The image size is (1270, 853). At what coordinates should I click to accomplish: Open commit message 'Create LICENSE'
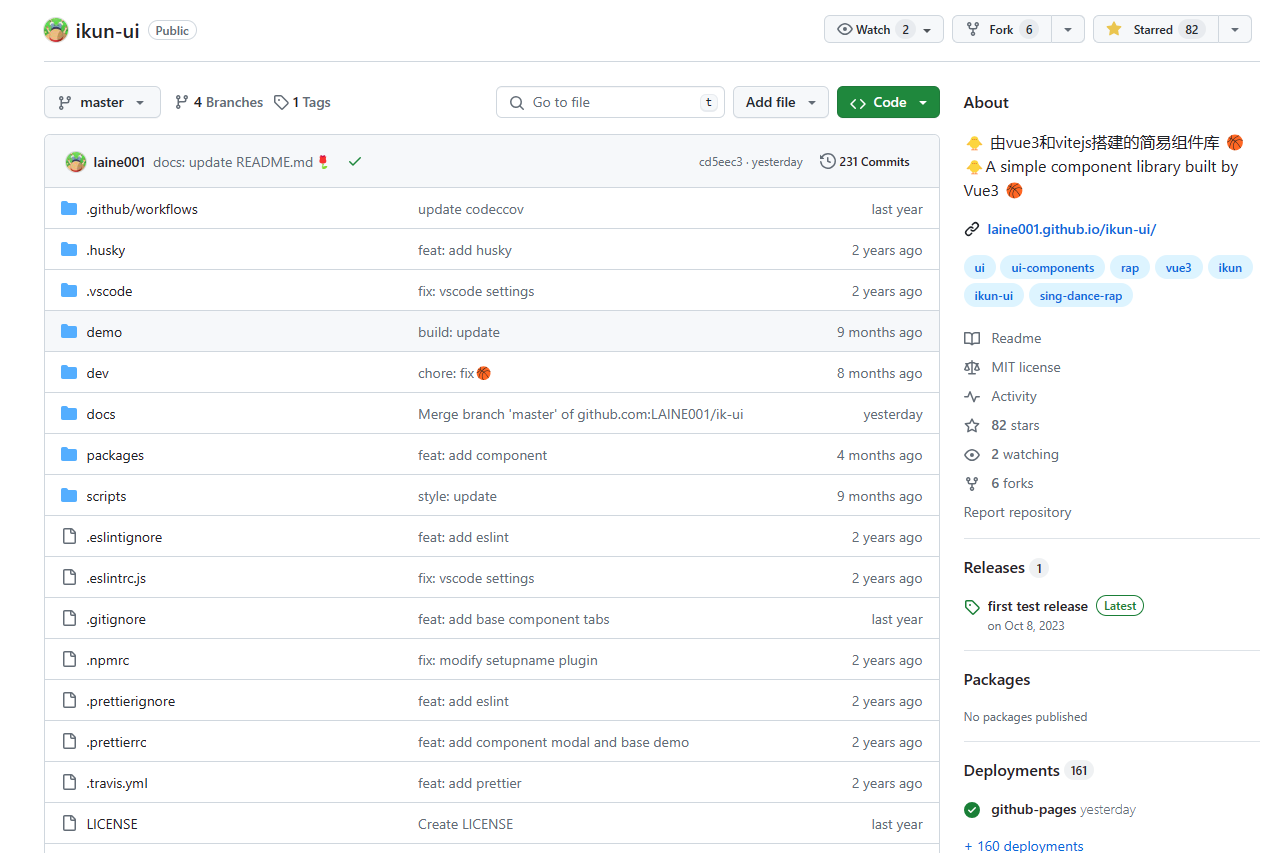(x=465, y=824)
